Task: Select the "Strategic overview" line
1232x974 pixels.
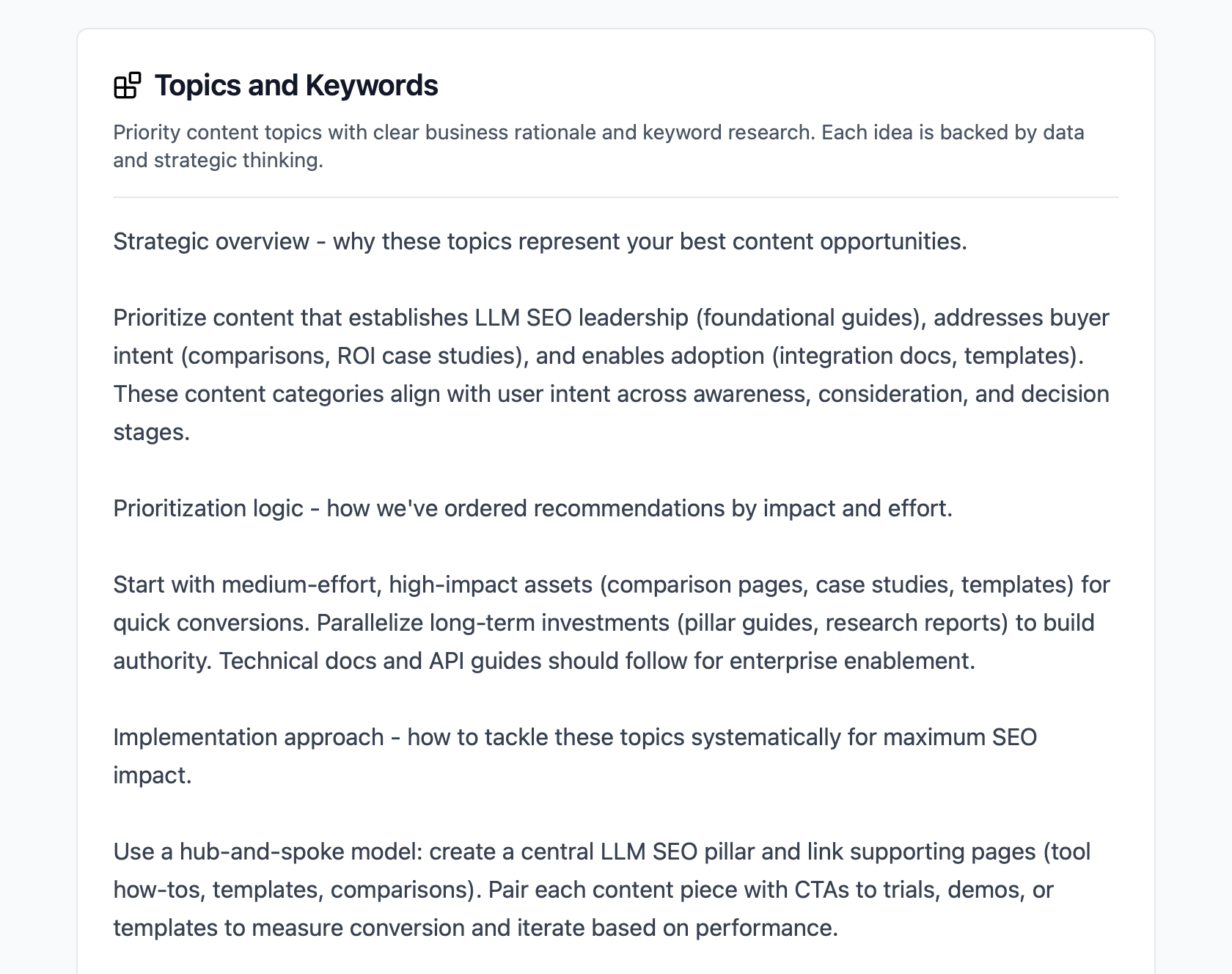Action: [x=540, y=241]
